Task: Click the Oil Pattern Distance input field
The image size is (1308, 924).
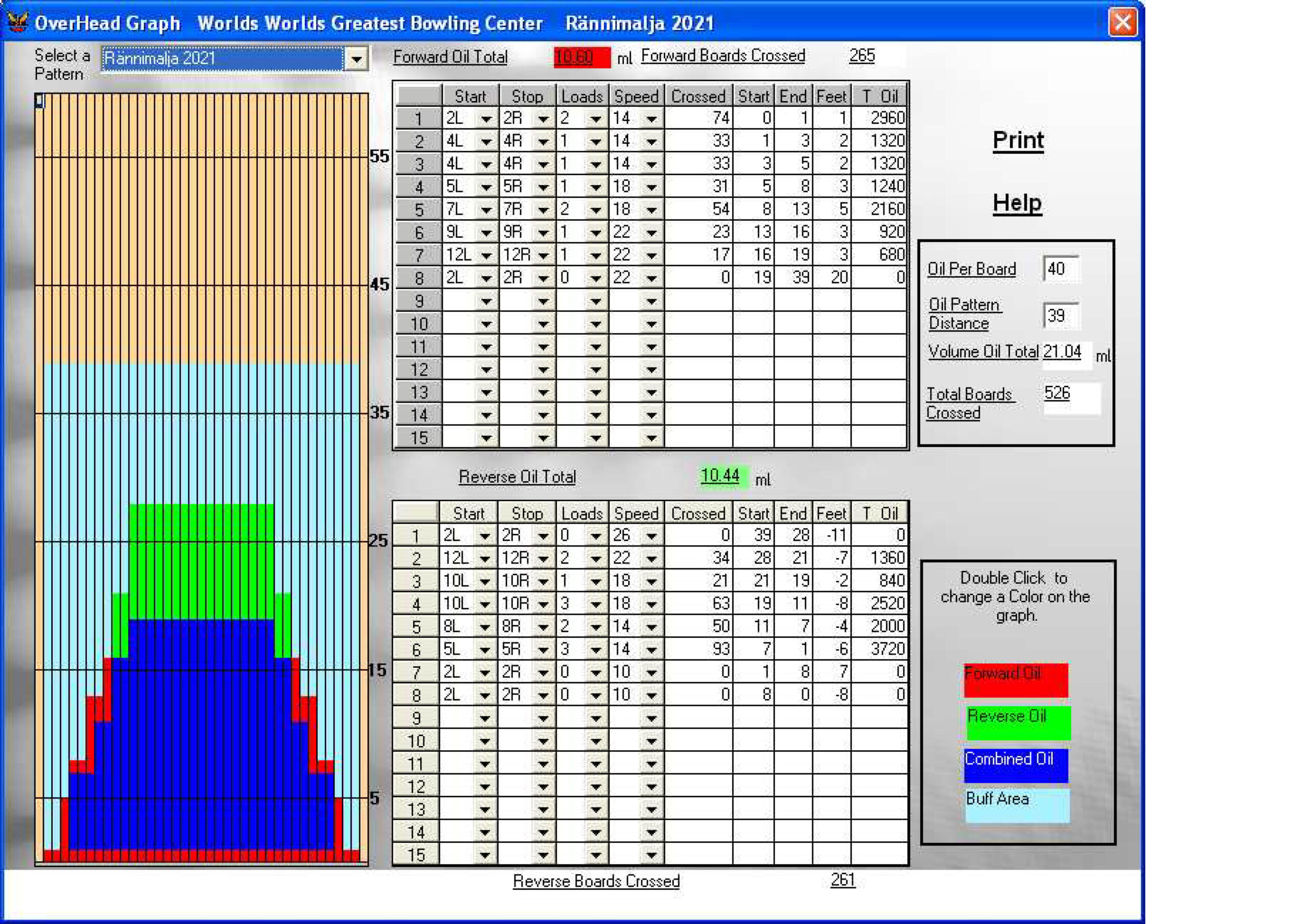Action: 1060,316
